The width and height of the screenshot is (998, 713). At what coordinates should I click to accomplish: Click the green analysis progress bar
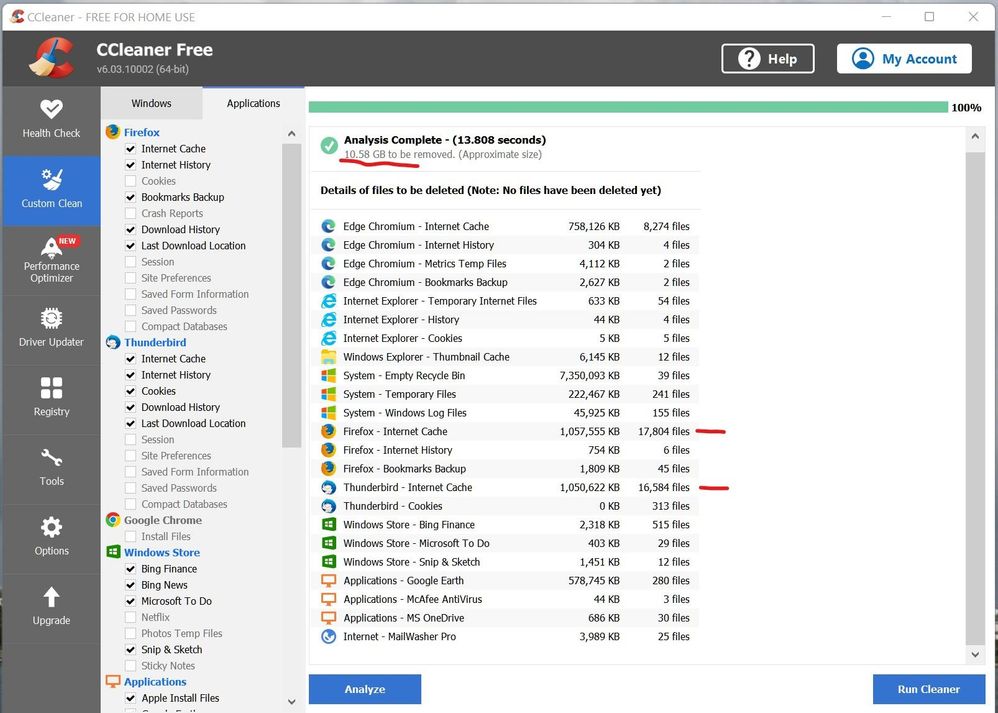pos(628,107)
